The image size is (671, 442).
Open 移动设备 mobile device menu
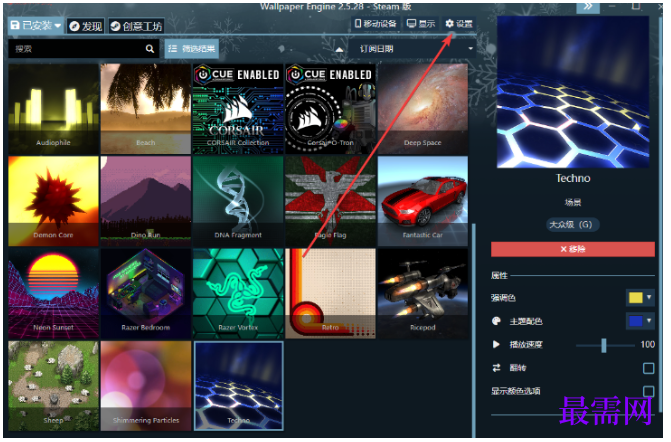[375, 24]
